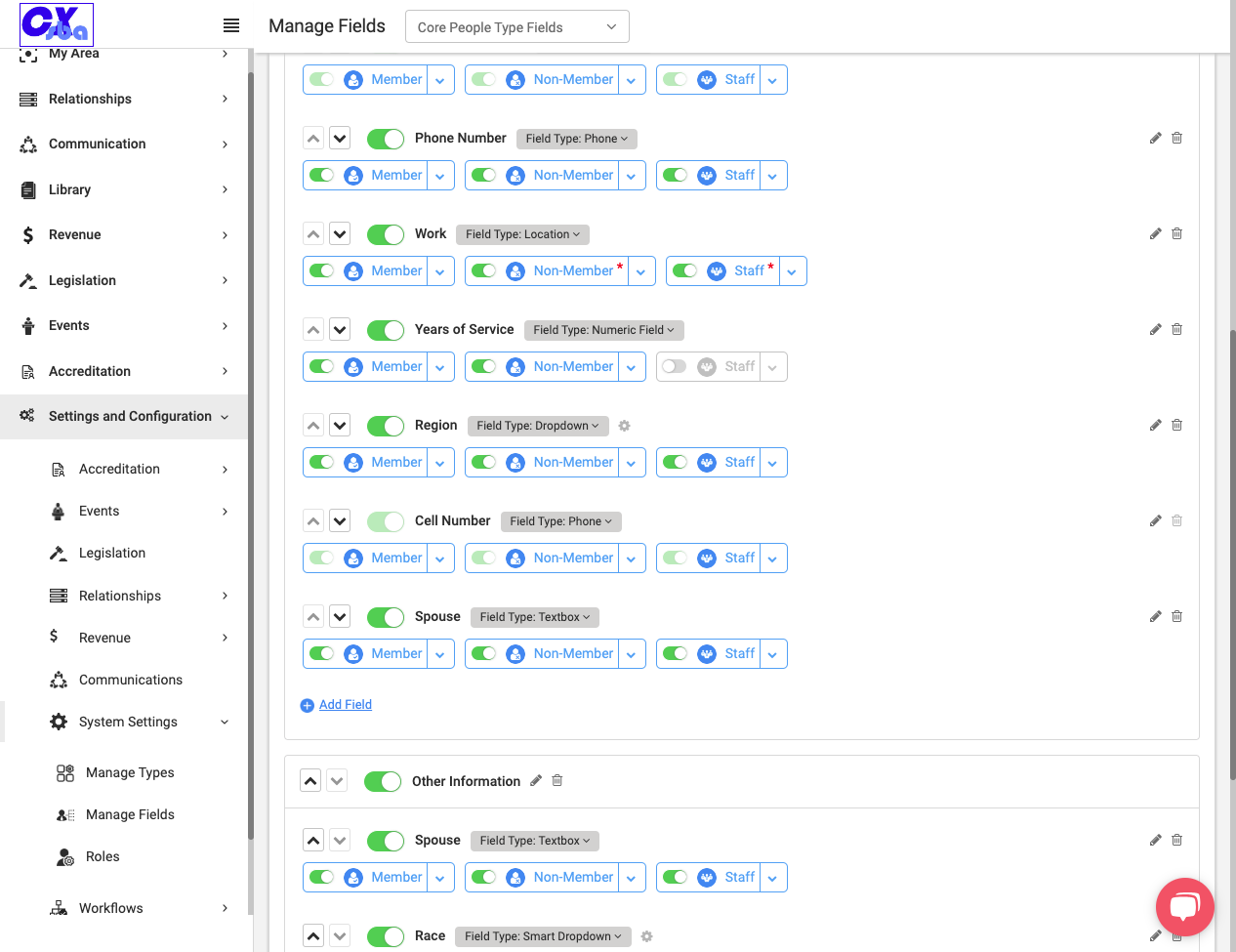Open Field Type: Dropdown selector for Region
Screen dimensions: 1236x952
(x=538, y=426)
